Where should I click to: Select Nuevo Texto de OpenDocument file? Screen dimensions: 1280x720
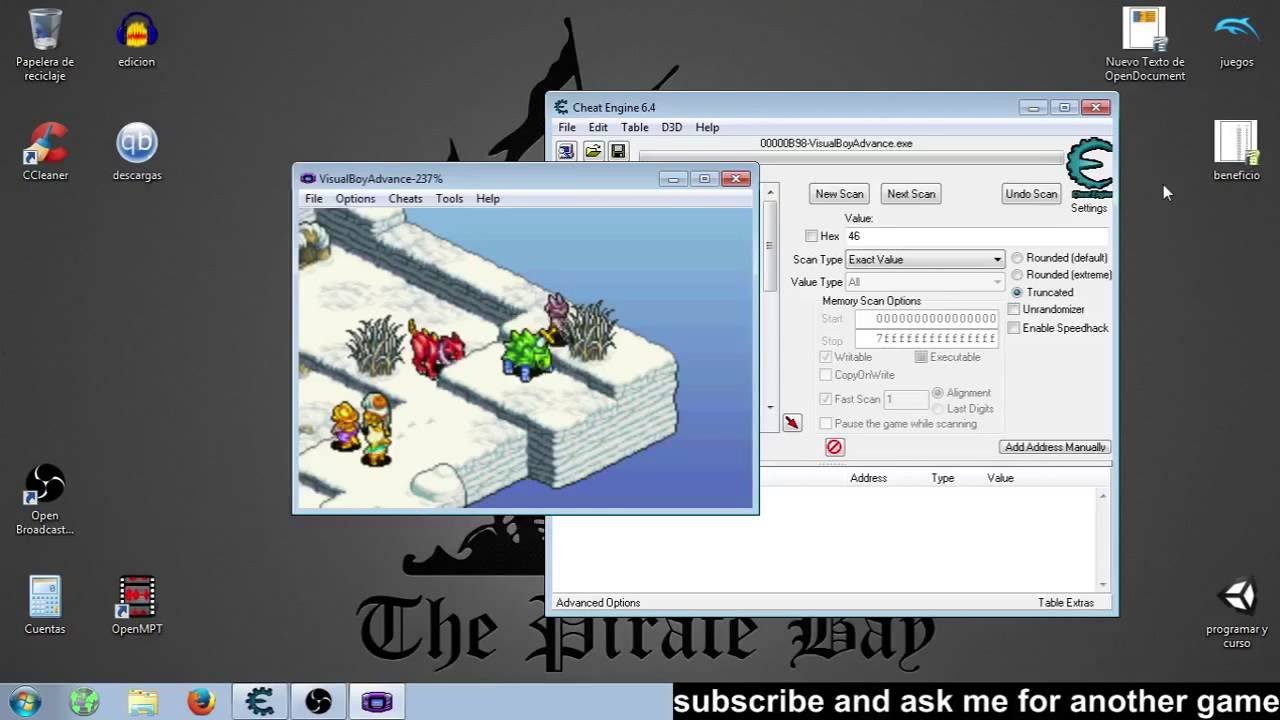[x=1145, y=45]
